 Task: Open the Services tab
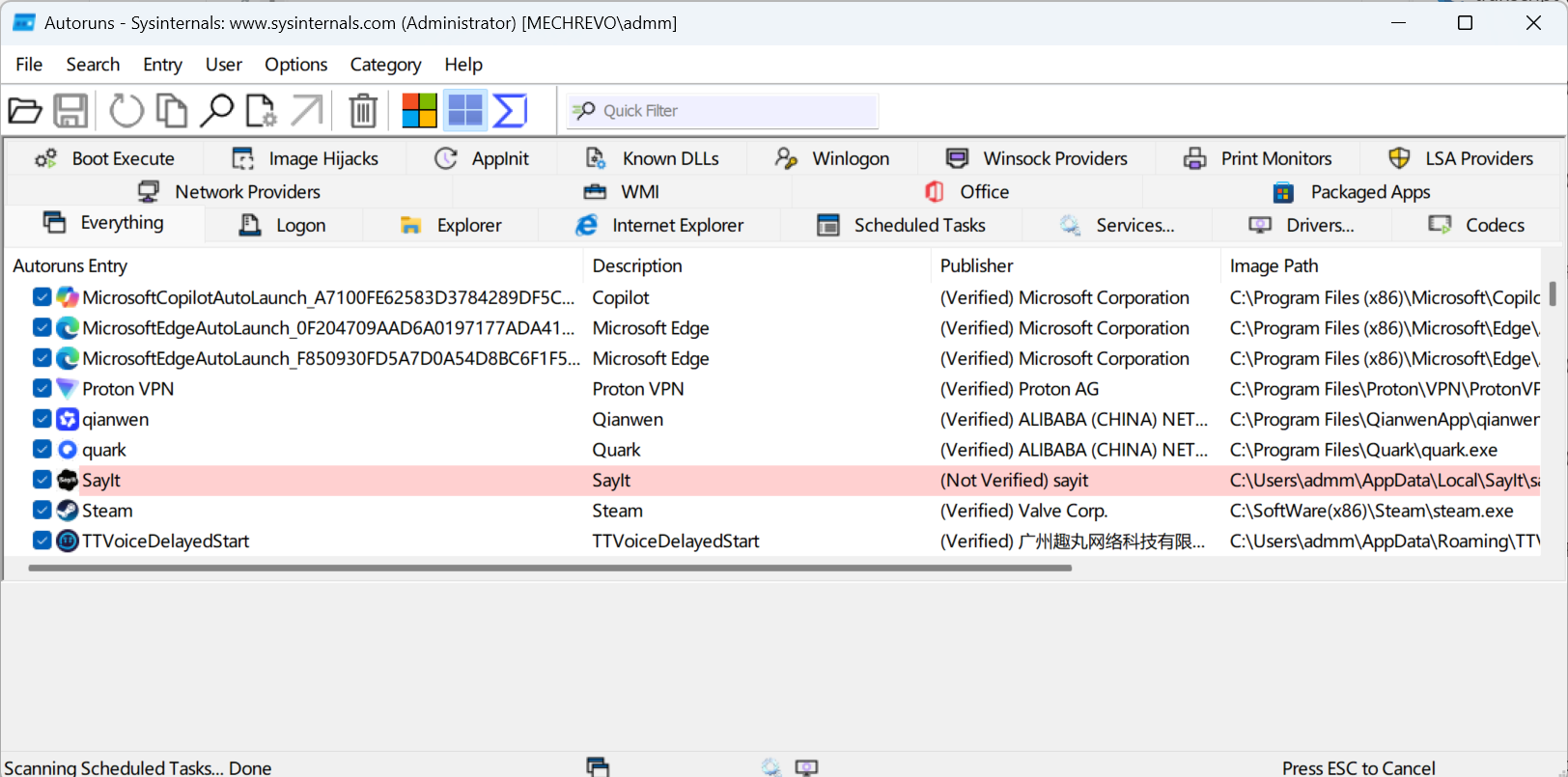(1117, 225)
